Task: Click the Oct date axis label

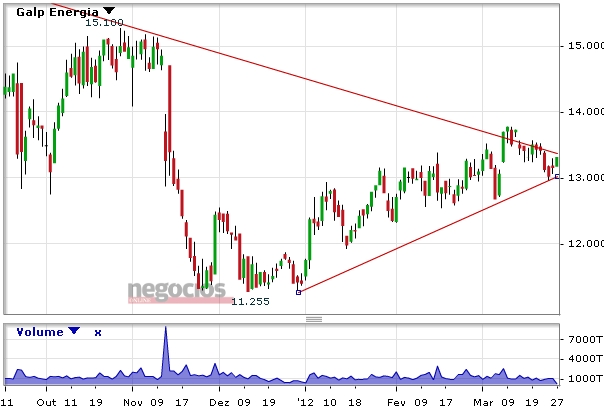Action: 46,403
